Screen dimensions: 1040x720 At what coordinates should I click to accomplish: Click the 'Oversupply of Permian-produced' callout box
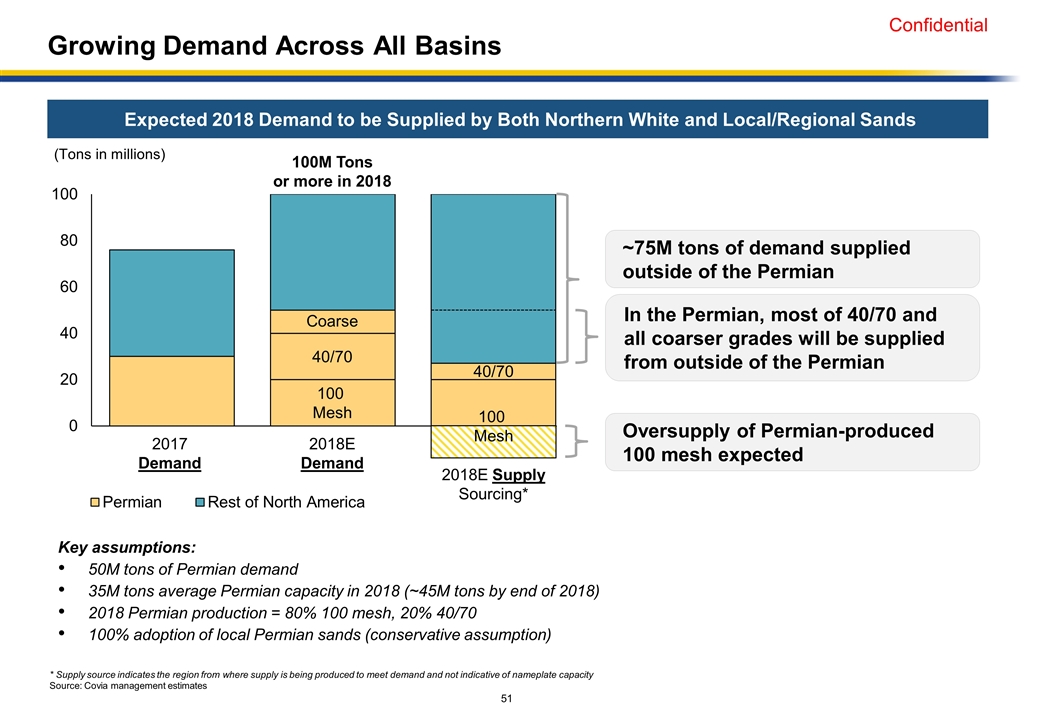[792, 442]
